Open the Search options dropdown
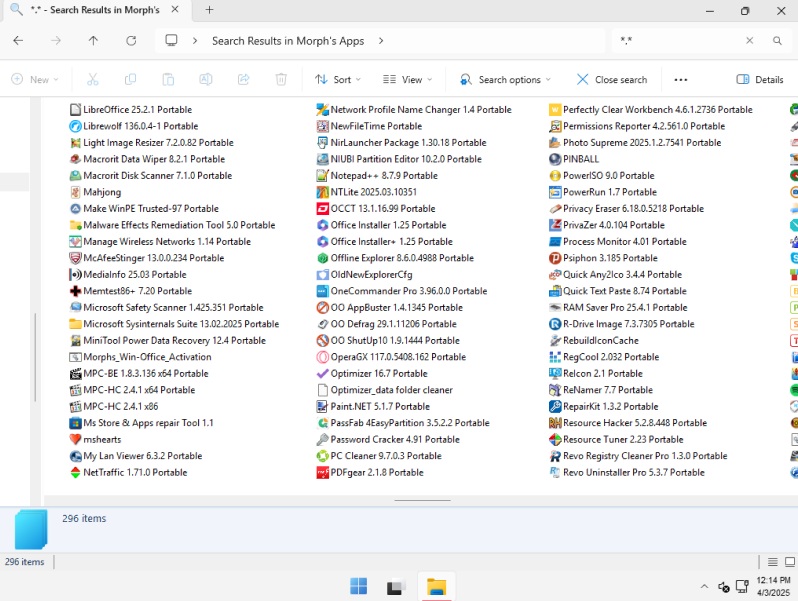Viewport: 798px width, 601px height. (505, 79)
